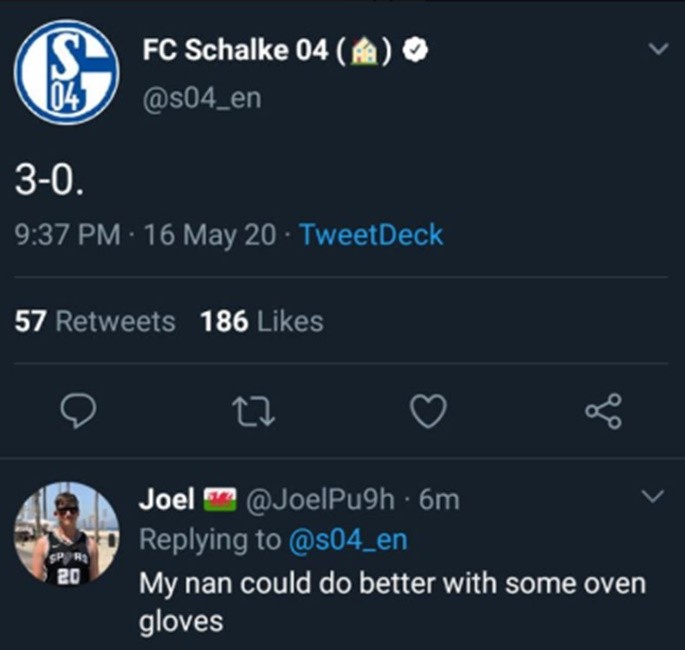Click the FC Schalke 04 club crest avatar
The image size is (685, 650).
point(66,72)
